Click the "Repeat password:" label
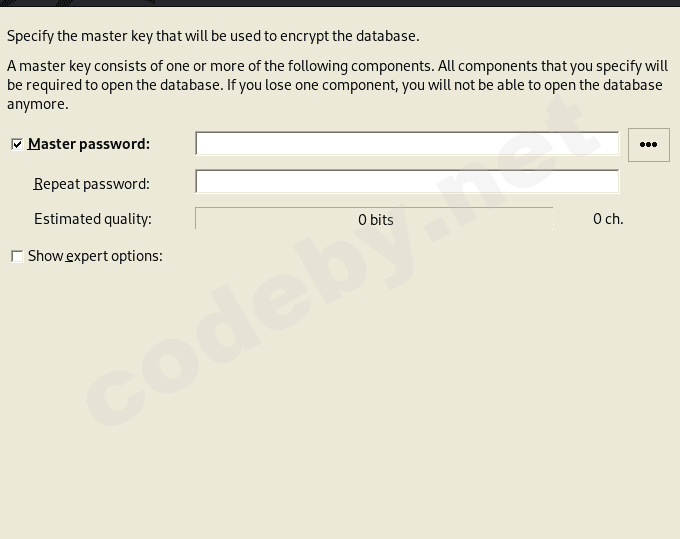Image resolution: width=680 pixels, height=539 pixels. coord(91,184)
